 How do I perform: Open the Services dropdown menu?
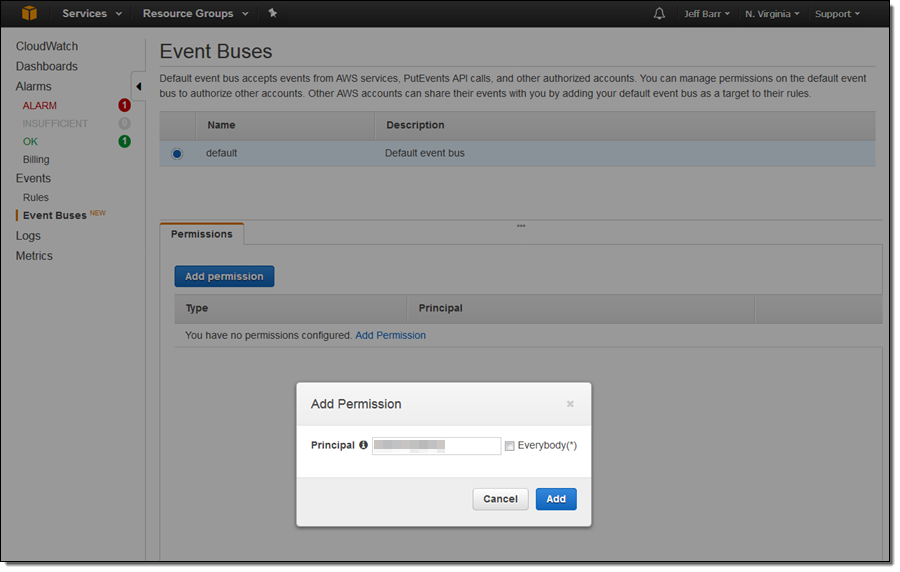click(92, 14)
